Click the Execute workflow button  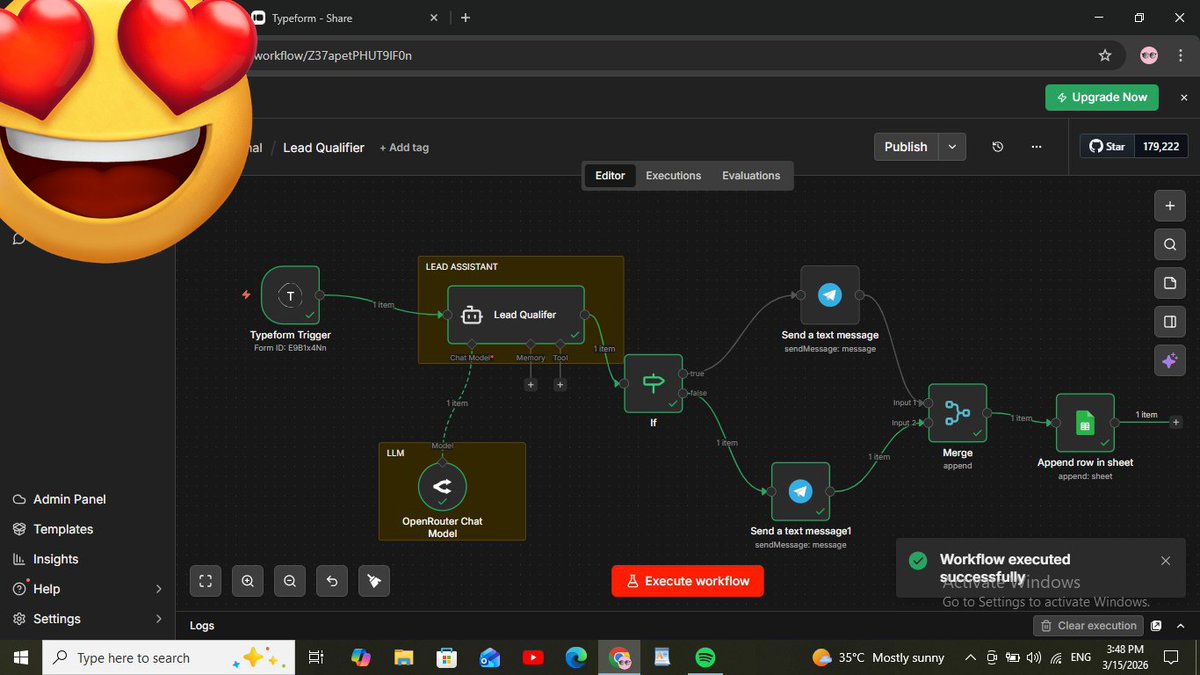click(x=688, y=581)
